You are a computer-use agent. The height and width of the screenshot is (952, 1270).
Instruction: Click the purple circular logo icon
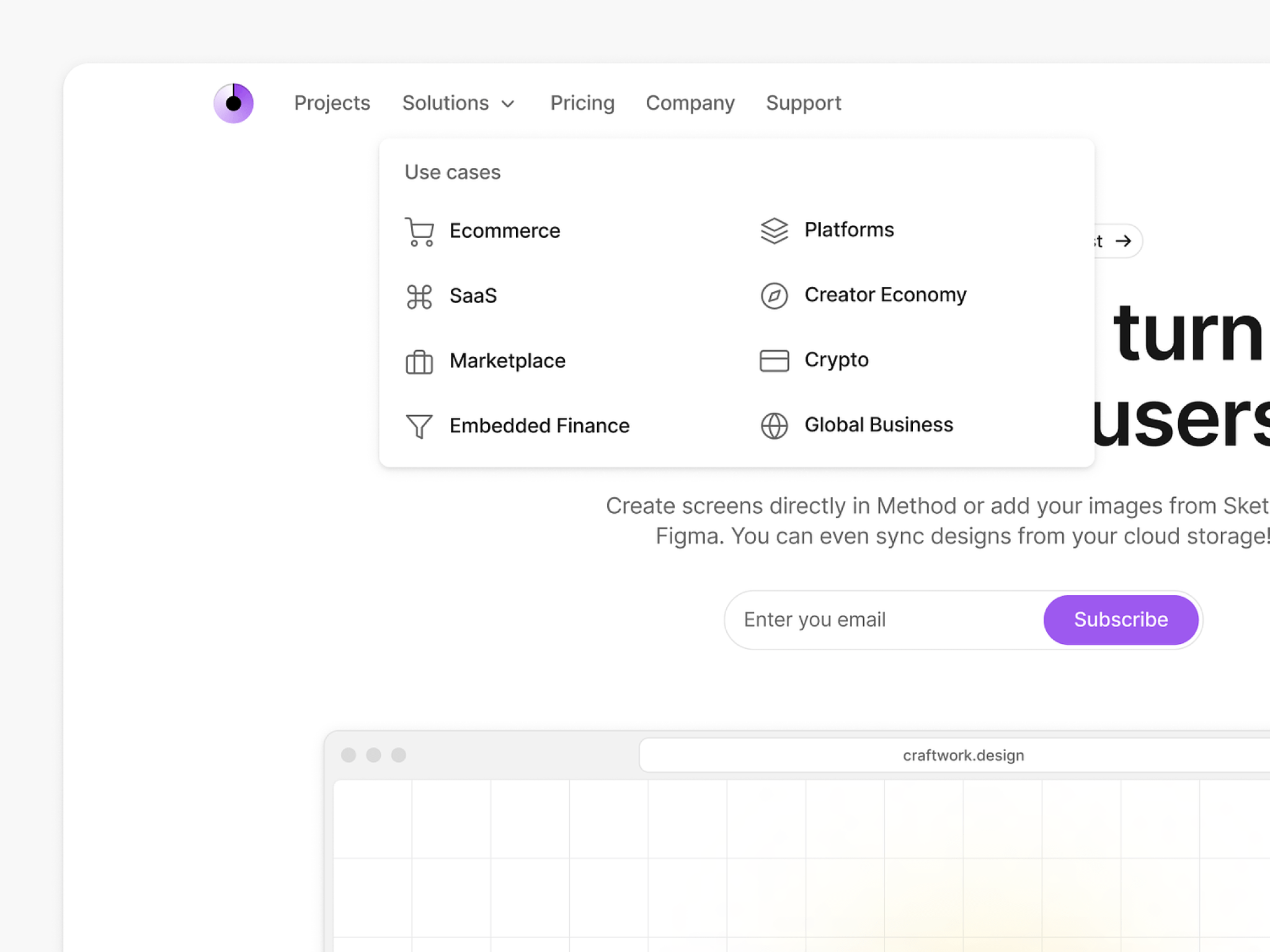tap(233, 103)
